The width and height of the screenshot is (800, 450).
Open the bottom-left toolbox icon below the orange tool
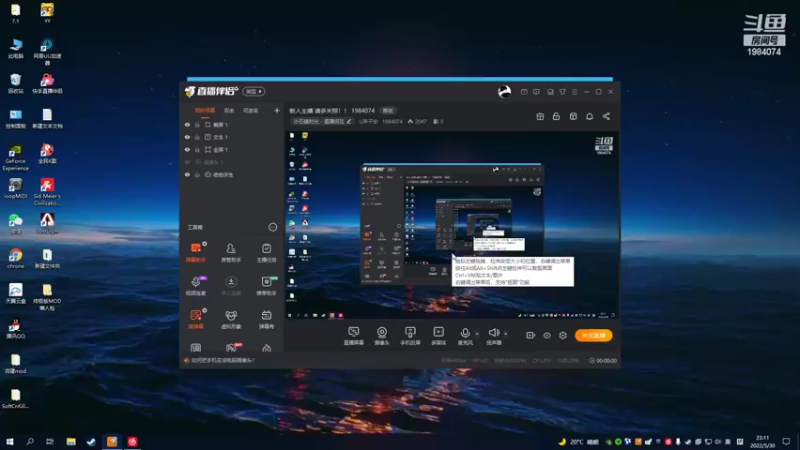(196, 348)
